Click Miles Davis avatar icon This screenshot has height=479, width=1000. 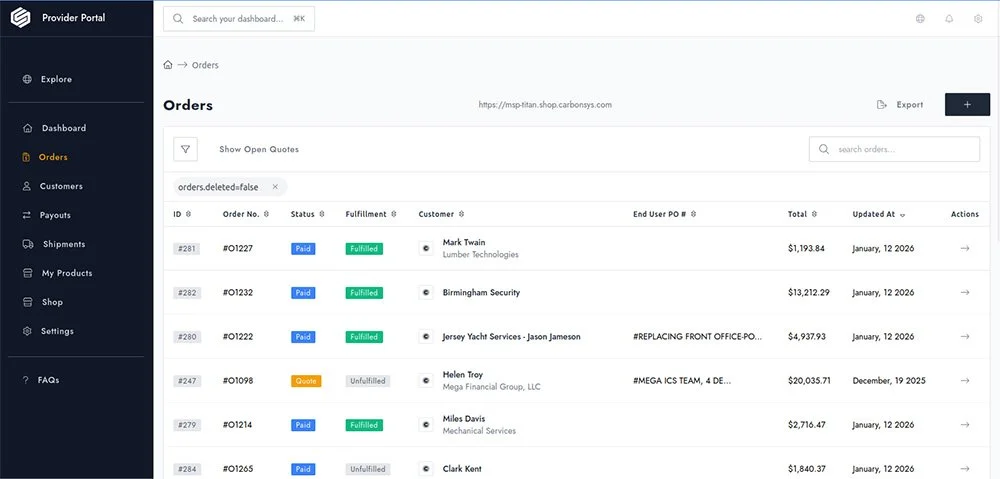pos(426,424)
